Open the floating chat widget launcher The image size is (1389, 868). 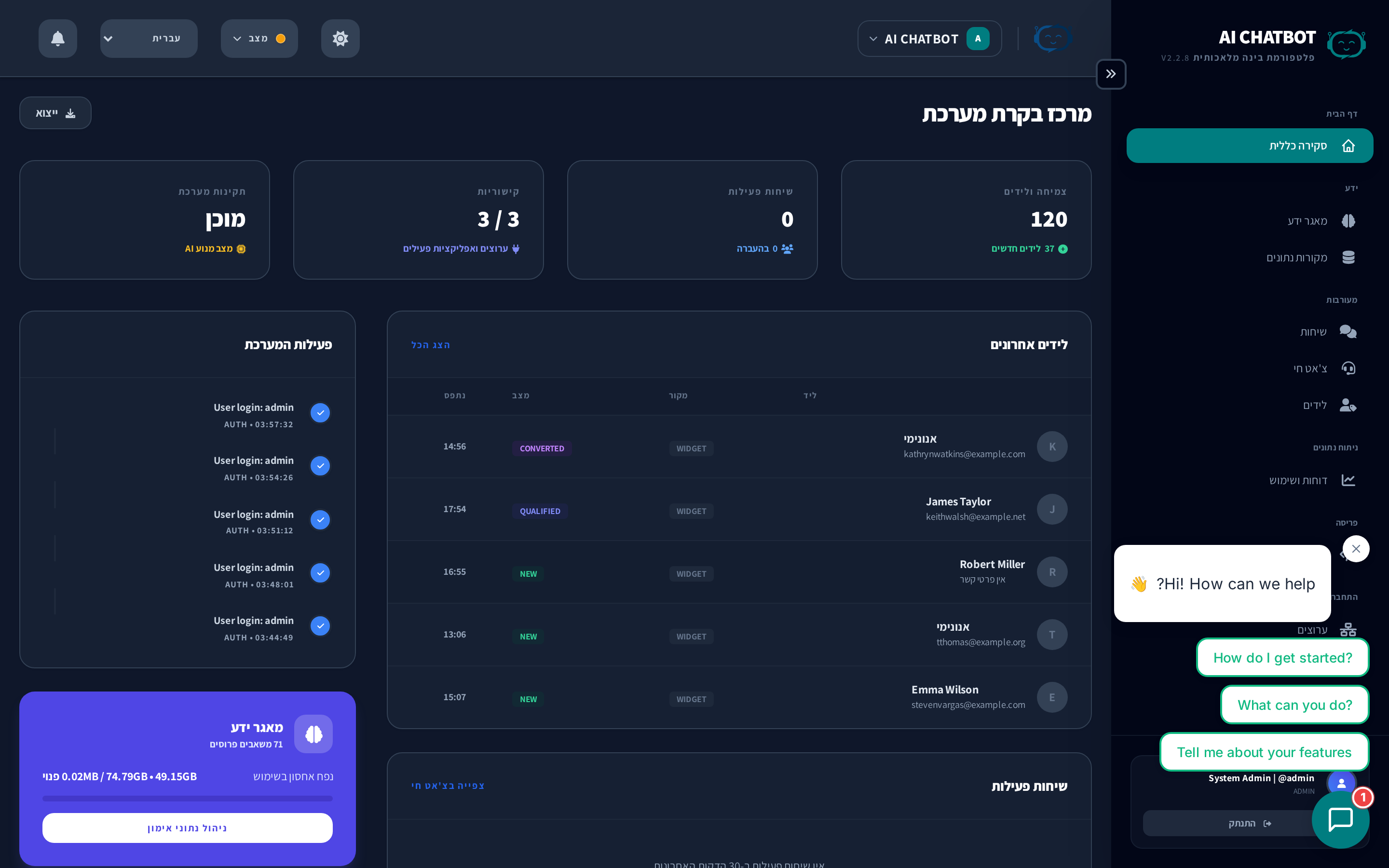tap(1340, 819)
